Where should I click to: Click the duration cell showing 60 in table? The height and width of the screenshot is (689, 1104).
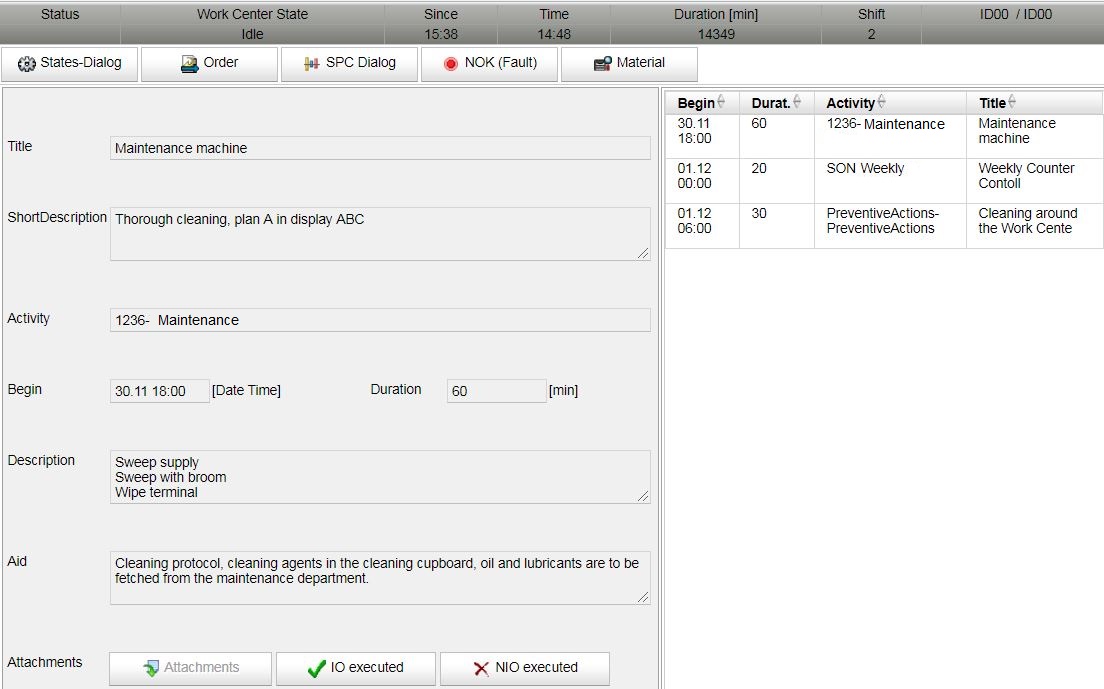point(777,136)
